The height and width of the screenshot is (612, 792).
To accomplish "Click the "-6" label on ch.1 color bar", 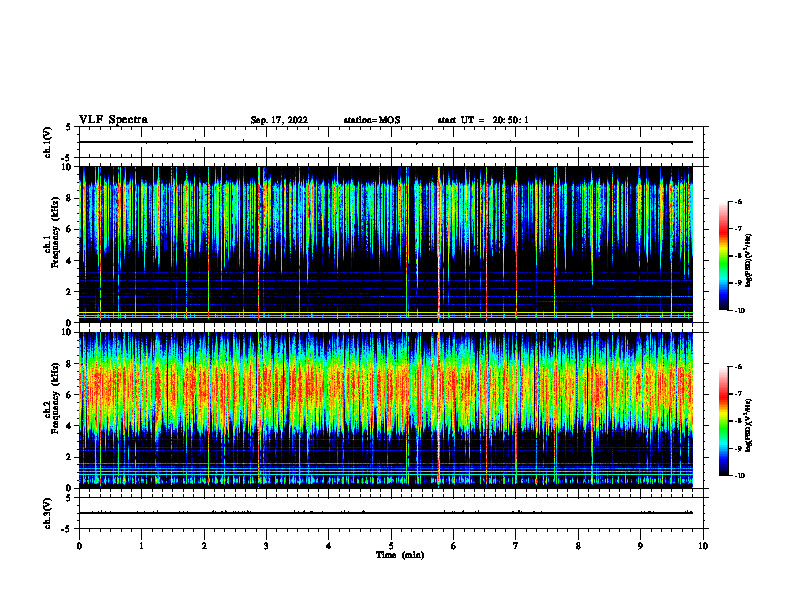I will pos(738,202).
